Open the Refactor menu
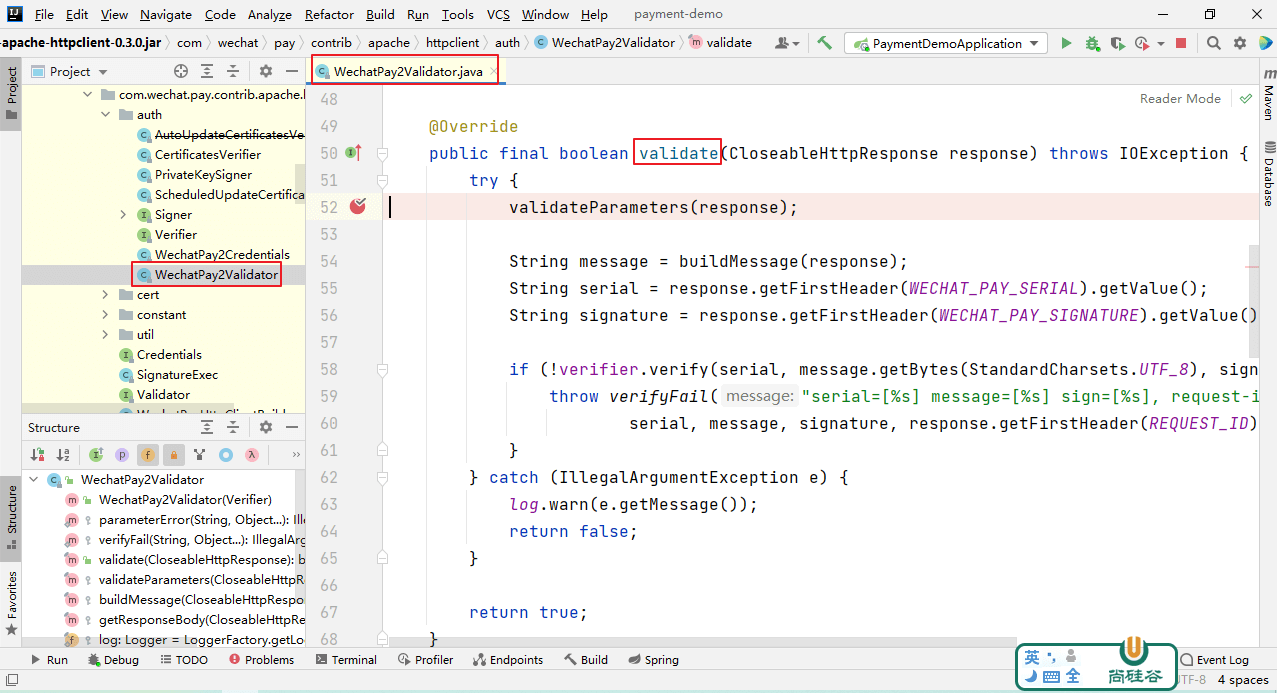1277x693 pixels. (x=329, y=14)
